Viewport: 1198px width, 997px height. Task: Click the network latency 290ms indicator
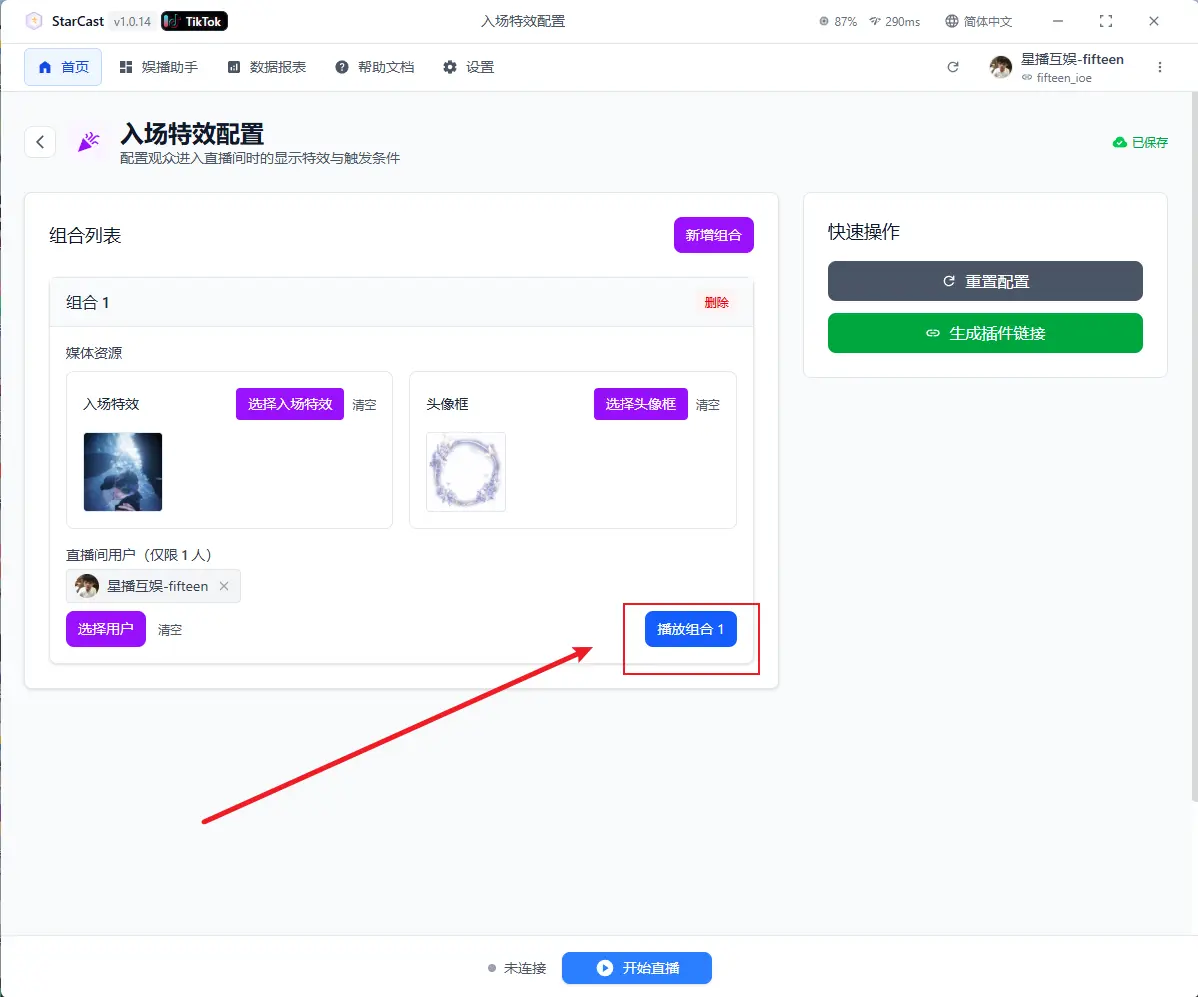(x=894, y=21)
